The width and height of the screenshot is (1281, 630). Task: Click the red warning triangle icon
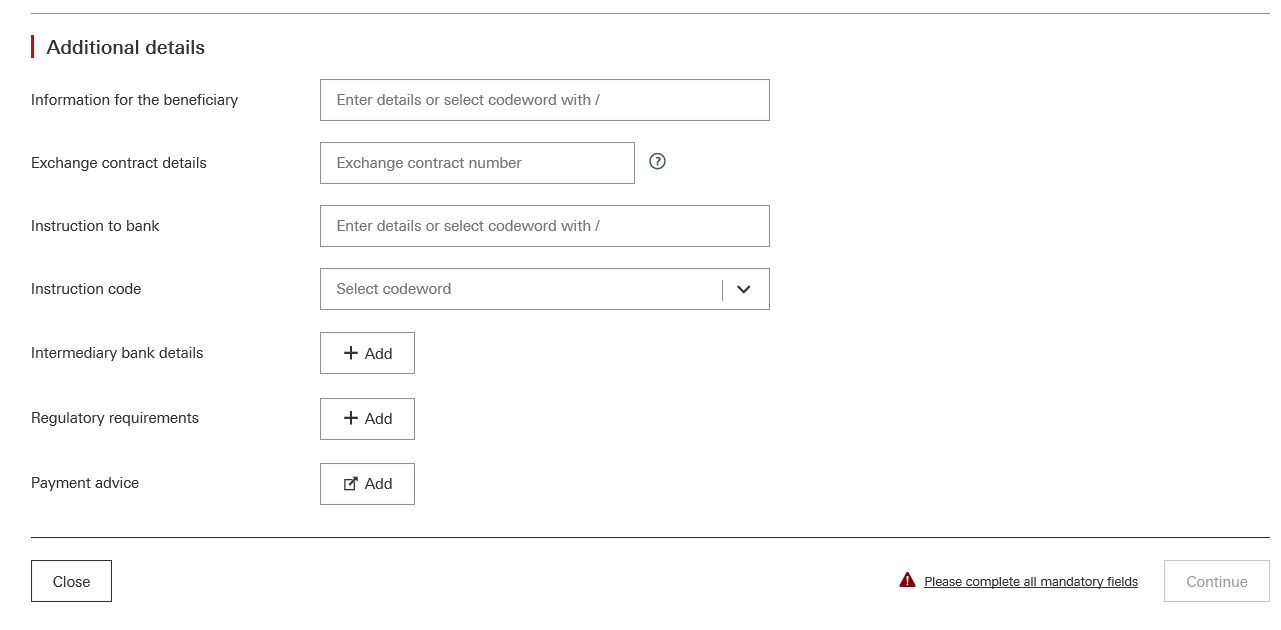907,580
